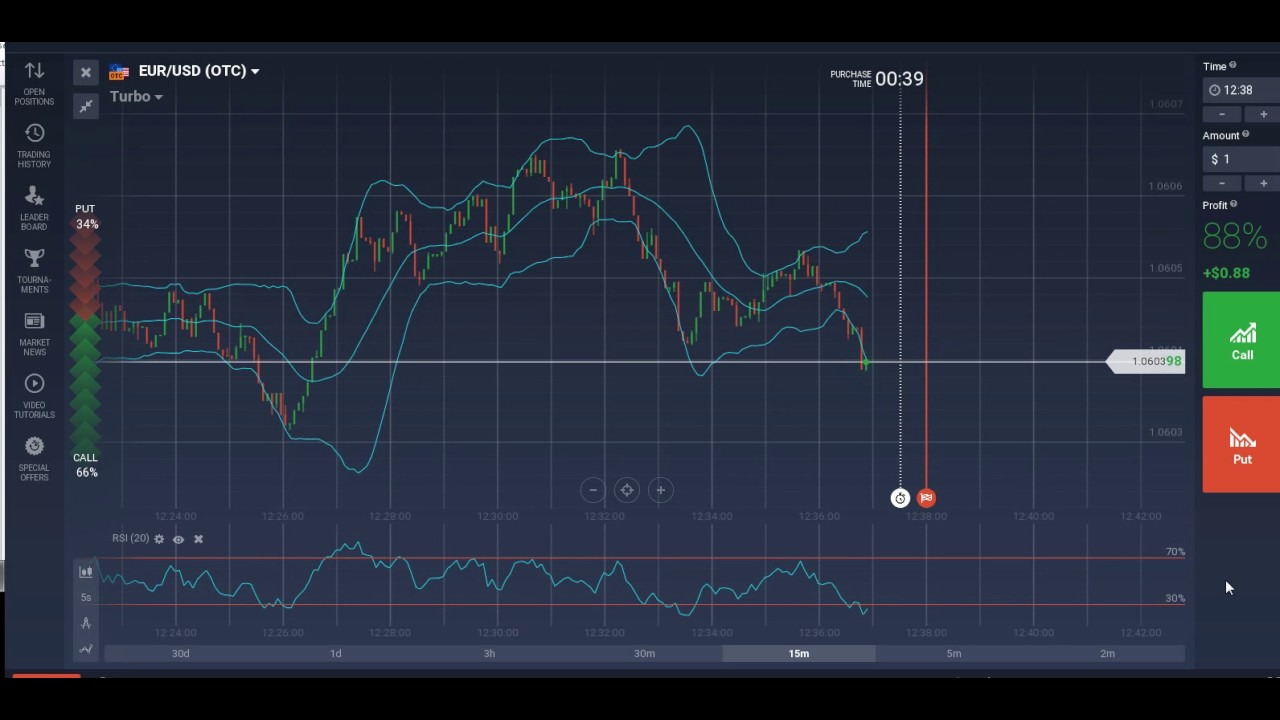Click the +$0.88 profit amount
This screenshot has height=720, width=1280.
1226,273
